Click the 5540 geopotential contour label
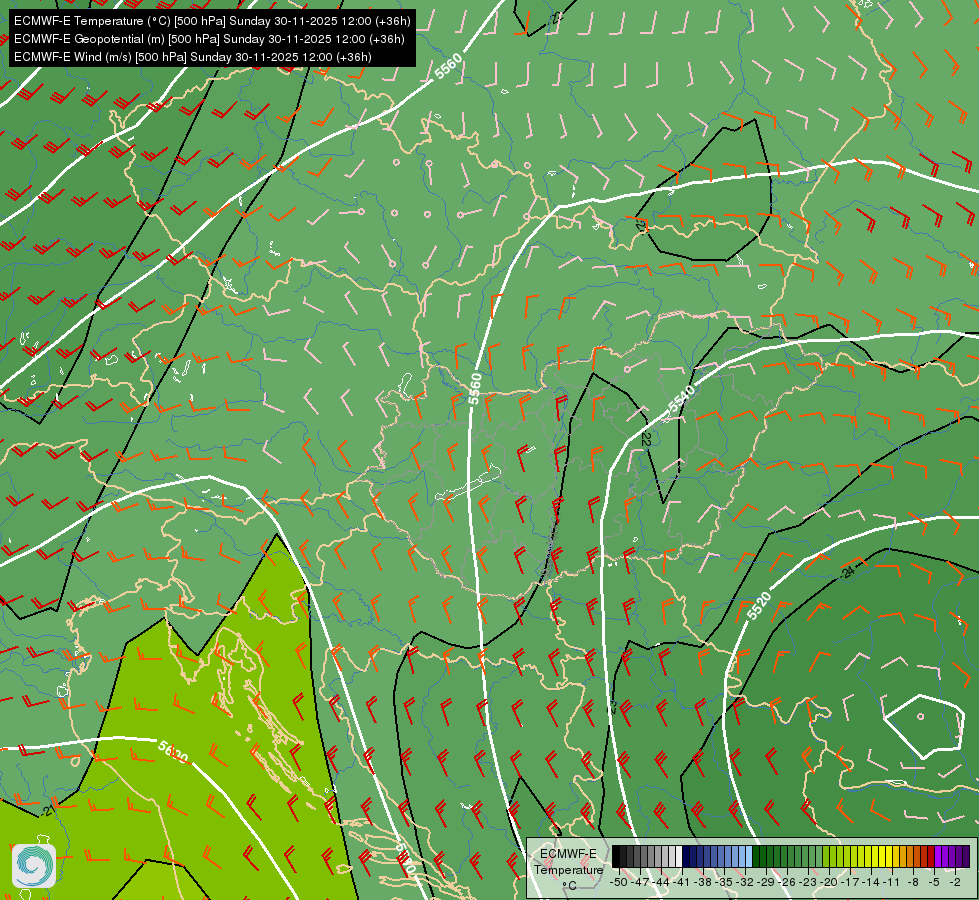This screenshot has width=979, height=900. pyautogui.click(x=681, y=400)
